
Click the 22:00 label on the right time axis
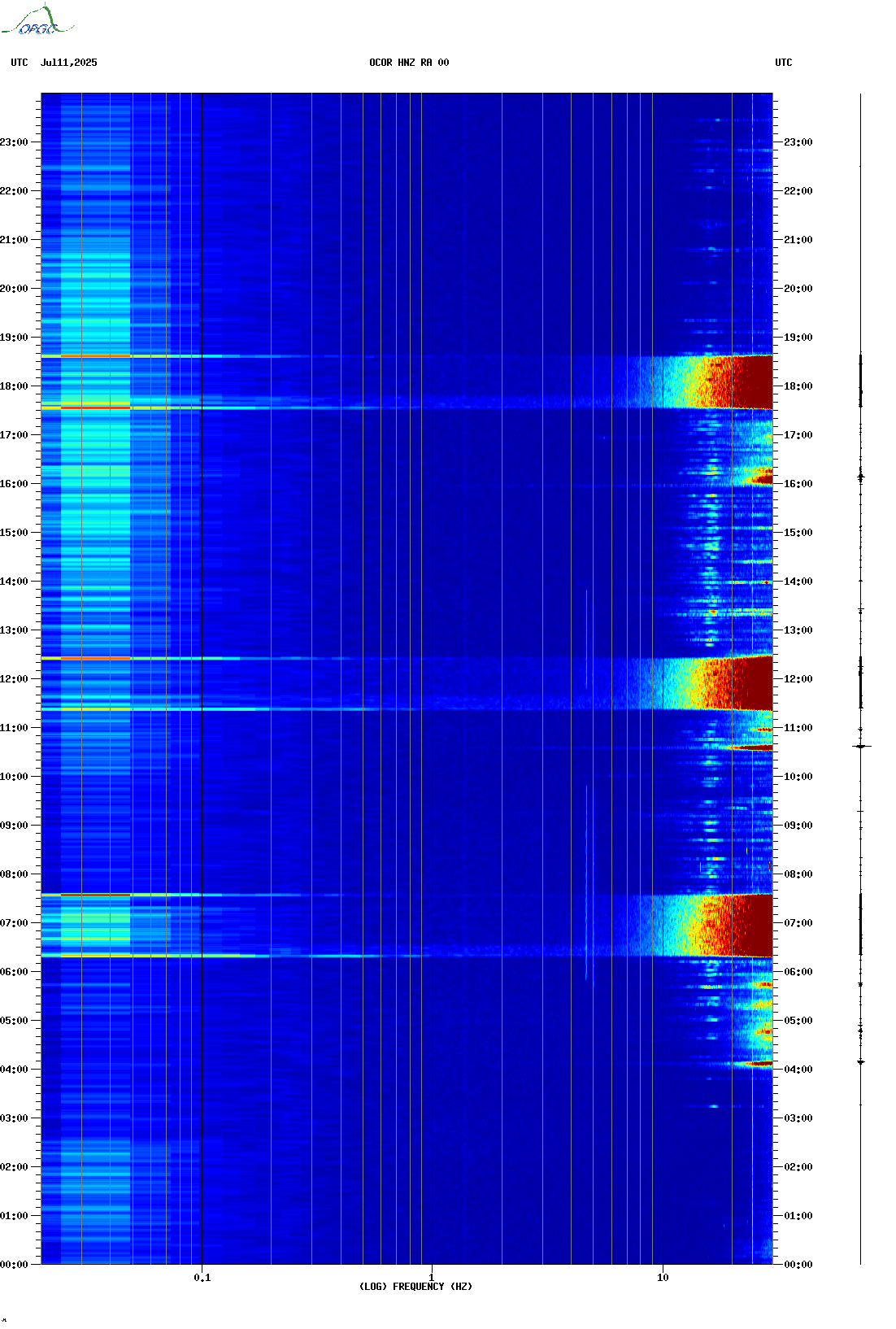[798, 191]
